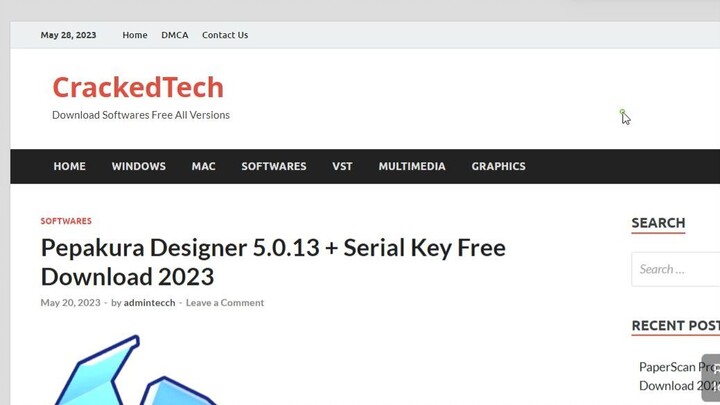Open the MAC menu category

(203, 166)
